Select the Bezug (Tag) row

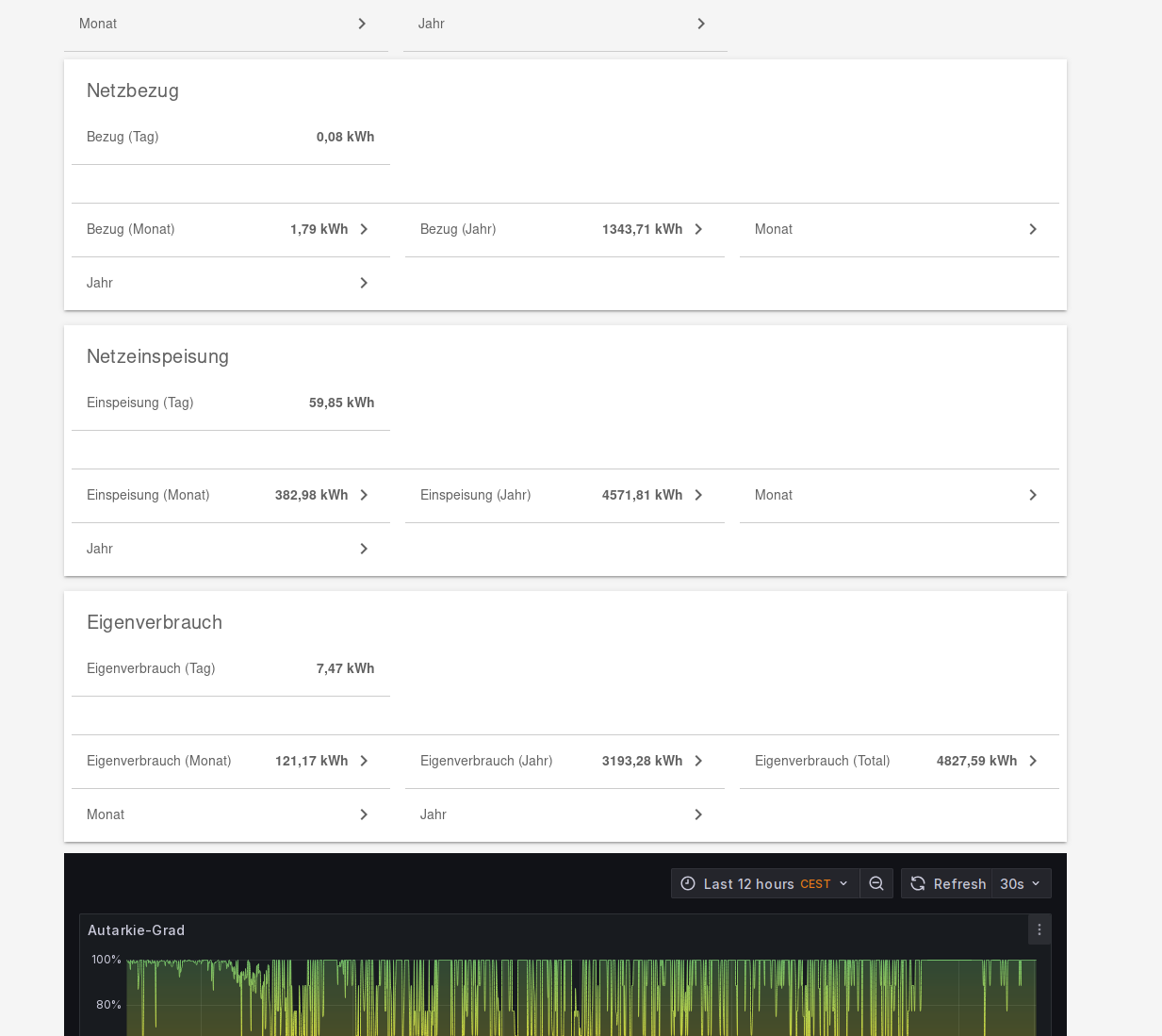[x=231, y=137]
